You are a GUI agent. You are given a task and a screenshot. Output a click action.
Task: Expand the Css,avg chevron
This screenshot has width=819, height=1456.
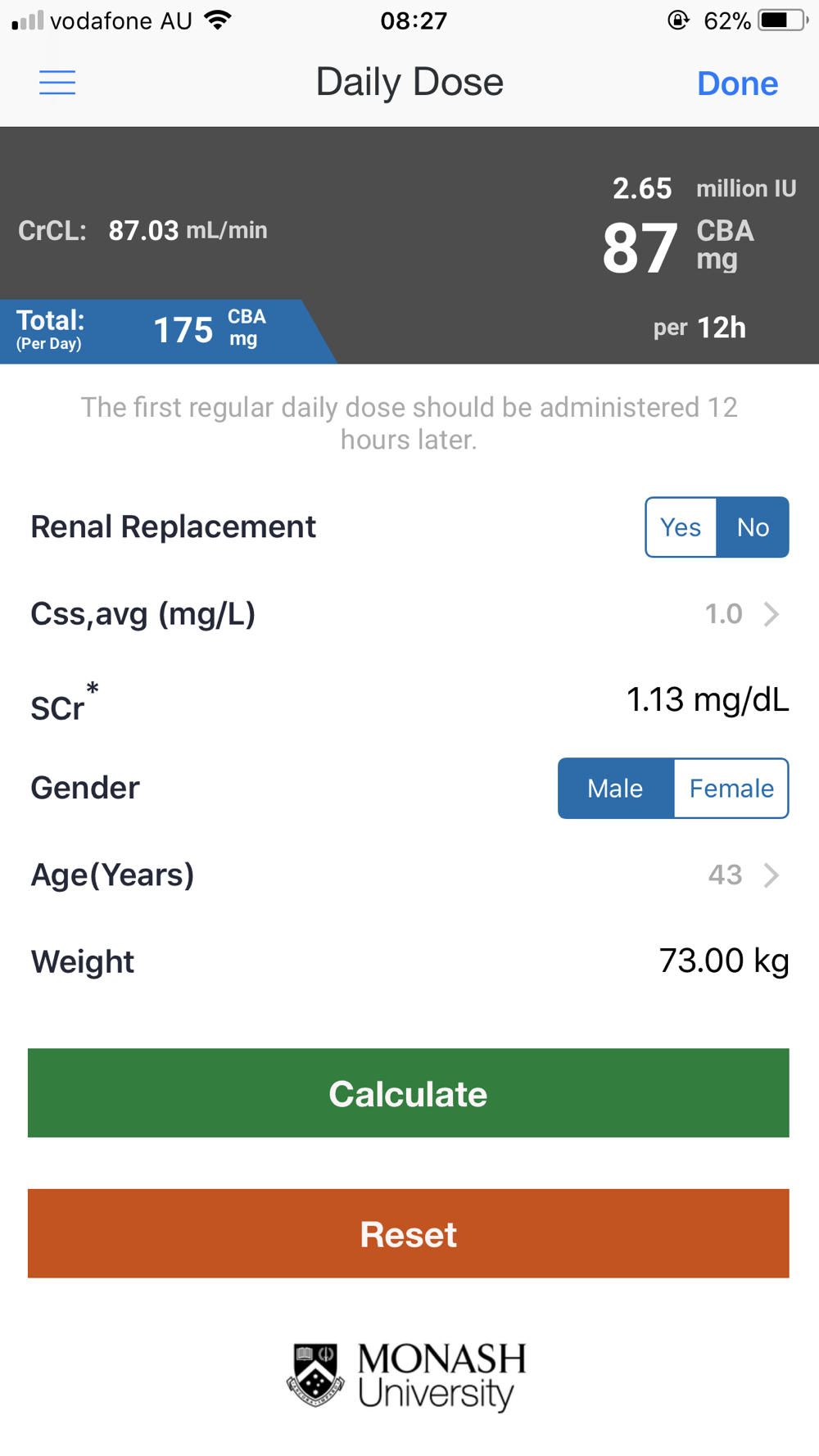pos(771,614)
